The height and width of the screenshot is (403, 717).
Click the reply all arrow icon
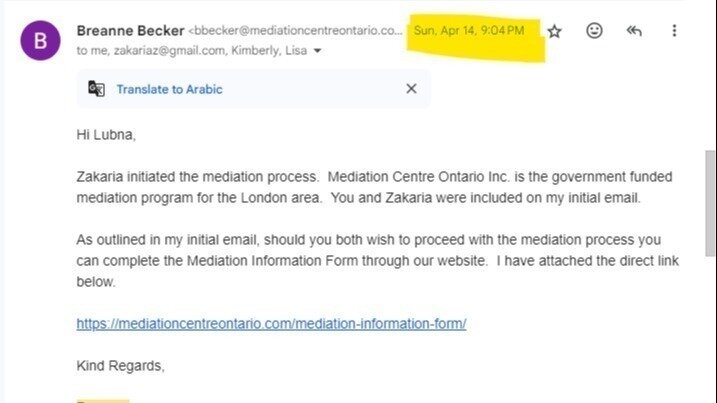[x=634, y=31]
